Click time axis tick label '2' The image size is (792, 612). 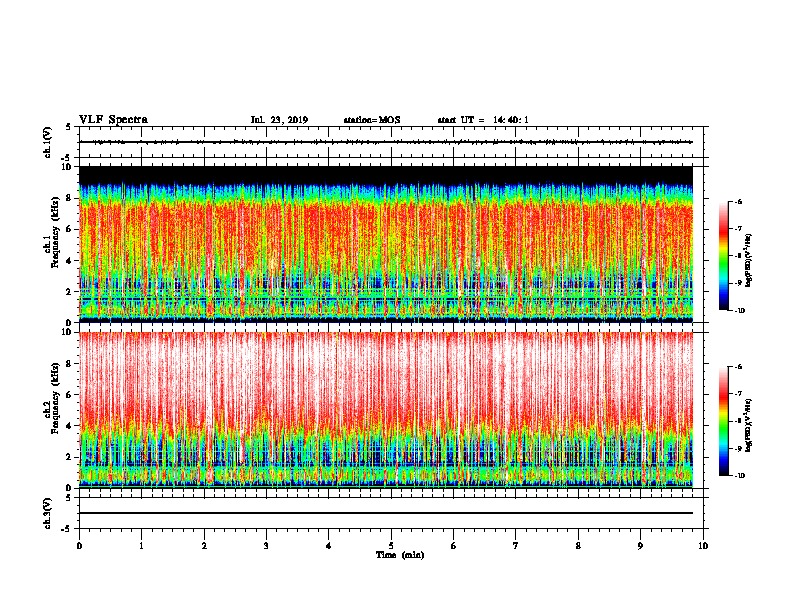(204, 546)
